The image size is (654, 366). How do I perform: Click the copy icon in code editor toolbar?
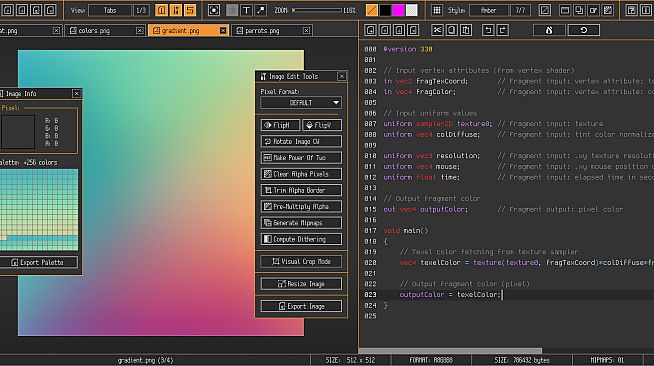click(451, 30)
